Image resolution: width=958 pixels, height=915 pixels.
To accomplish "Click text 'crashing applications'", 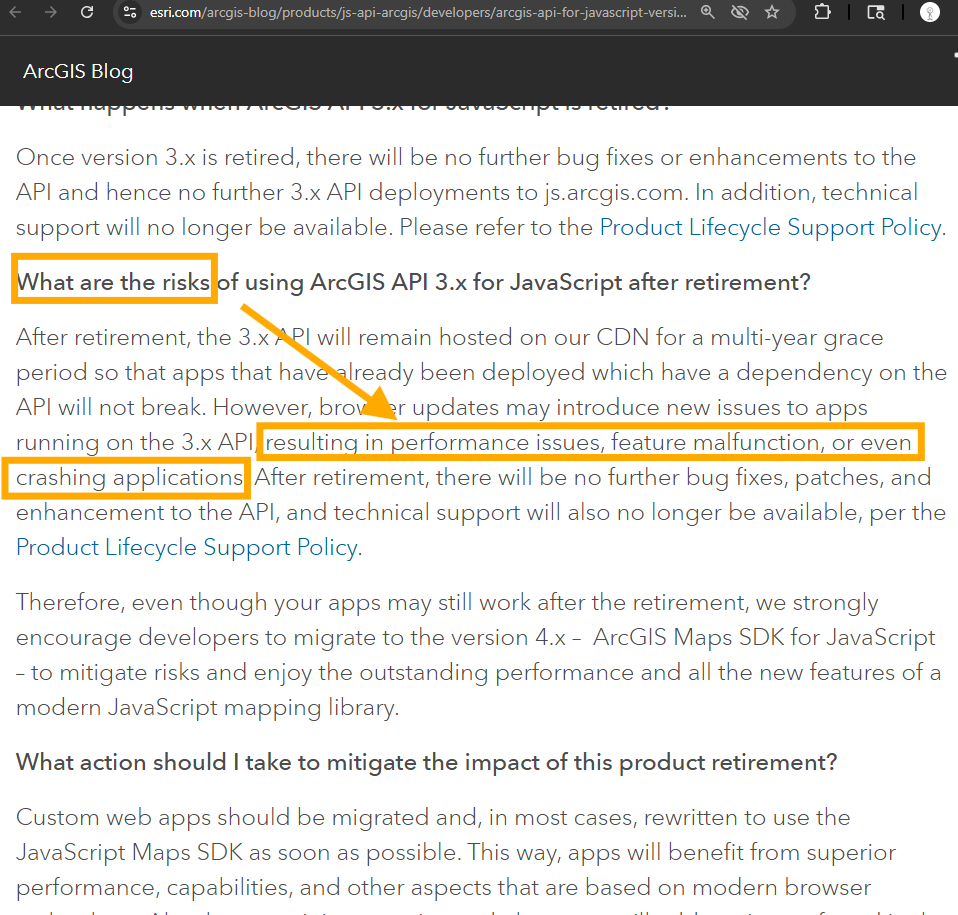I will [x=130, y=478].
